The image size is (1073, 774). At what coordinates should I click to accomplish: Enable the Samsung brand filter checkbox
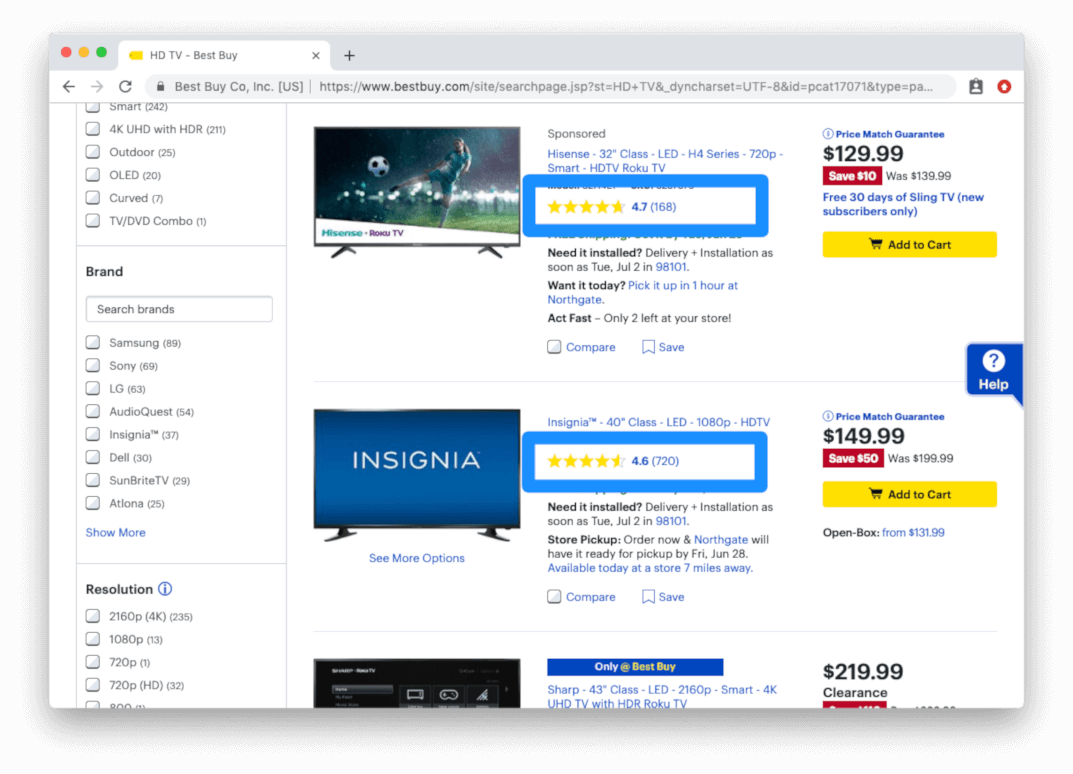[92, 342]
